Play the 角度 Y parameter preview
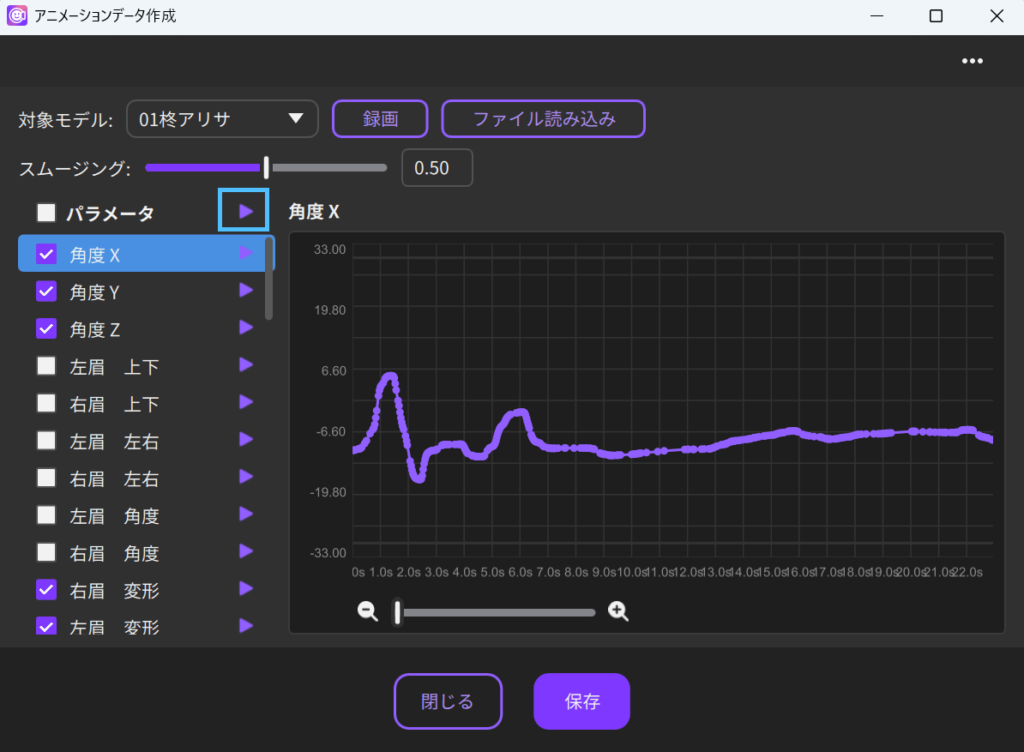 click(x=246, y=291)
